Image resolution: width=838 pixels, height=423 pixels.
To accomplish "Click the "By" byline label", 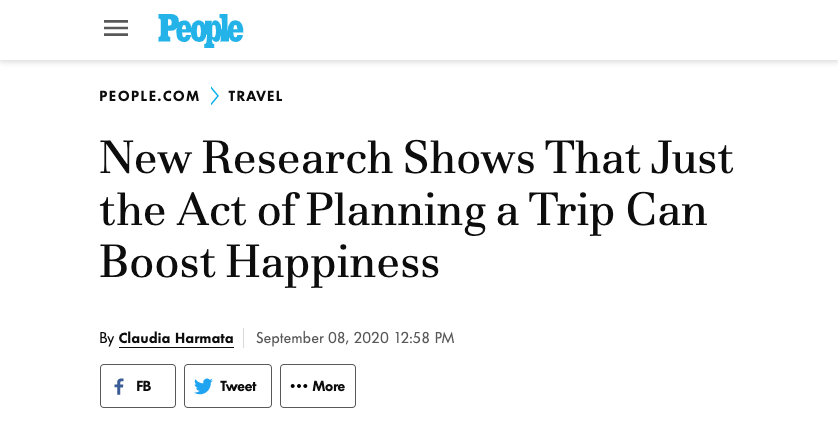I will point(107,338).
